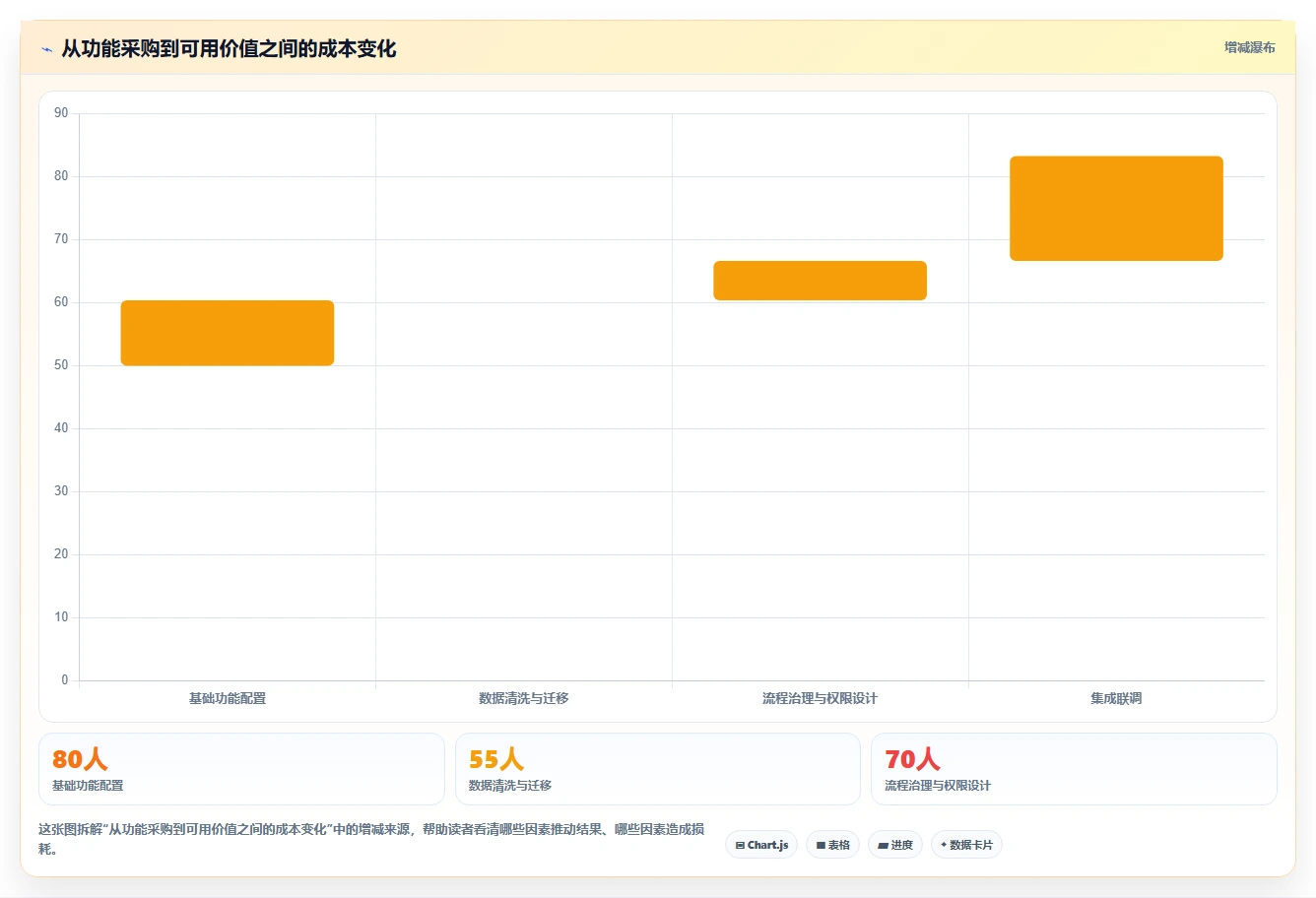The height and width of the screenshot is (898, 1316).
Task: Click the 进度 tag
Action: point(895,845)
